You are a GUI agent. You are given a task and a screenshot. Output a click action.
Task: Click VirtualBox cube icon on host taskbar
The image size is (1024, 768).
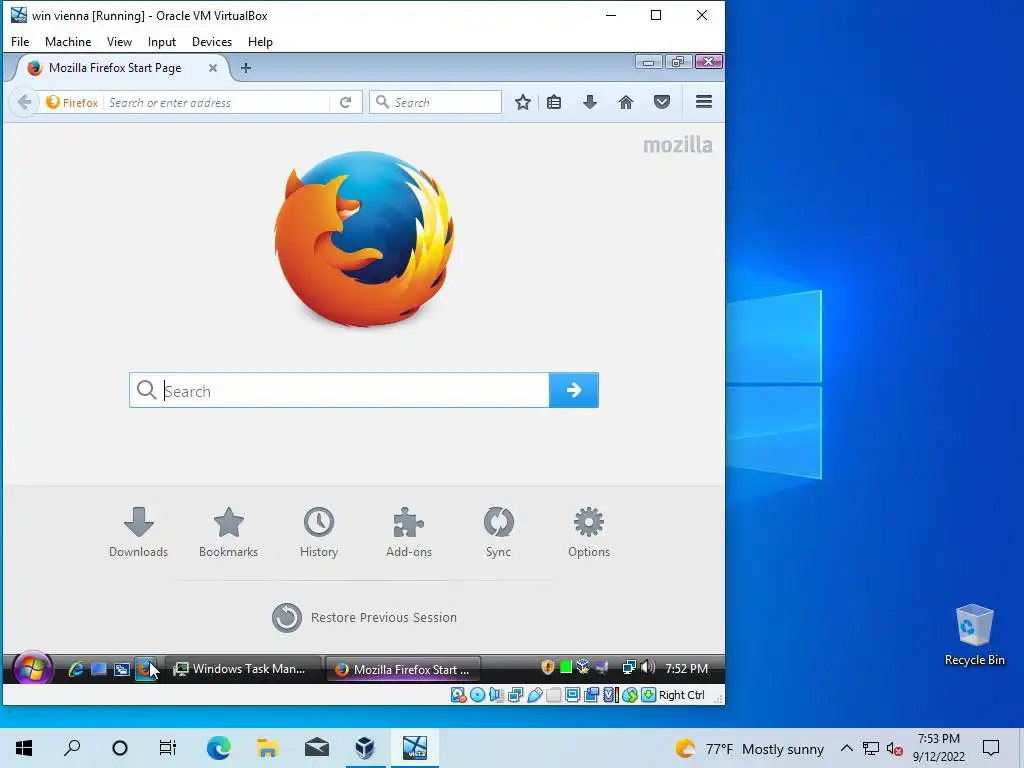click(x=365, y=748)
